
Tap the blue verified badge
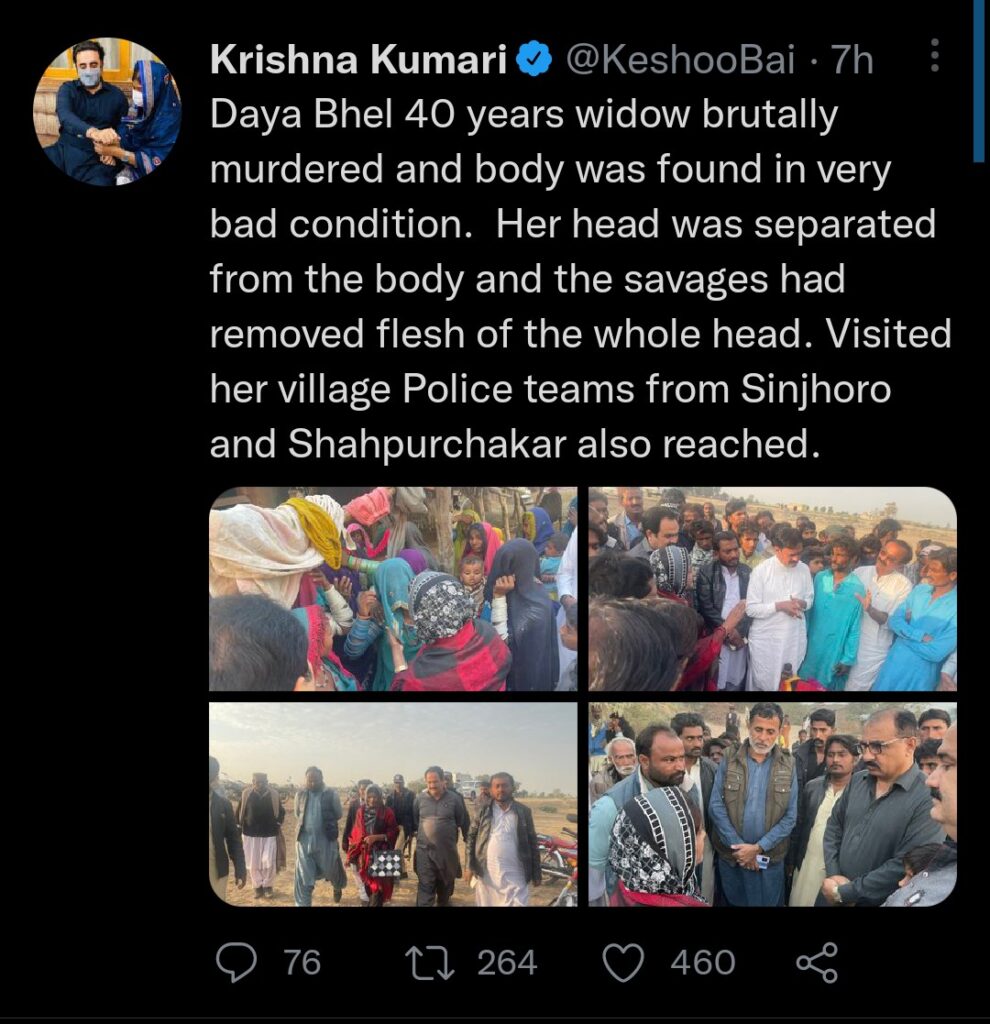(x=534, y=59)
